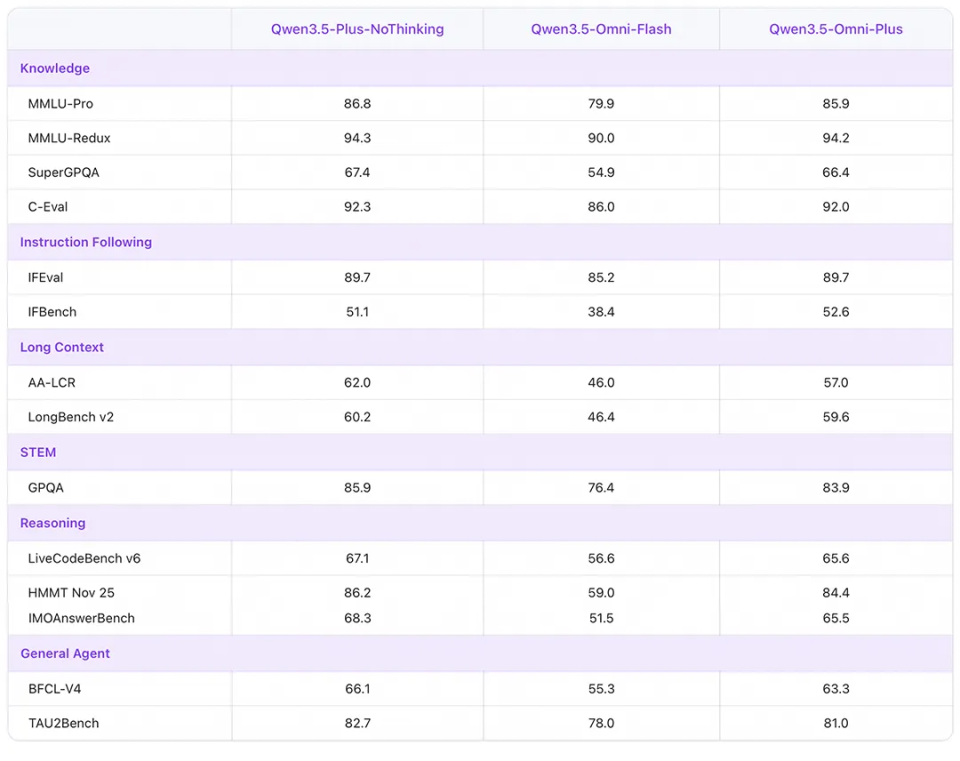The image size is (960, 761).
Task: Click the Qwen3.5-Plus-NoThinking column header
Action: click(x=357, y=29)
